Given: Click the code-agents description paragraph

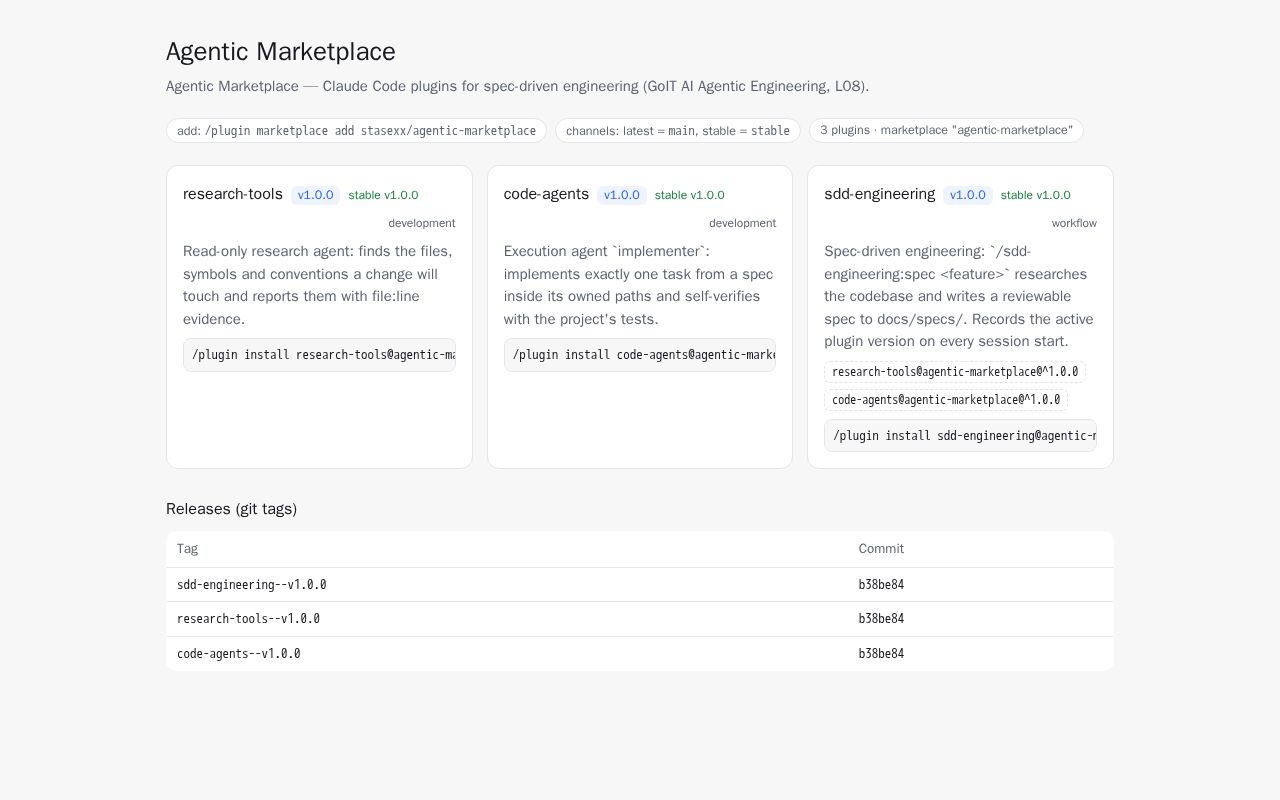Looking at the screenshot, I should (x=640, y=285).
